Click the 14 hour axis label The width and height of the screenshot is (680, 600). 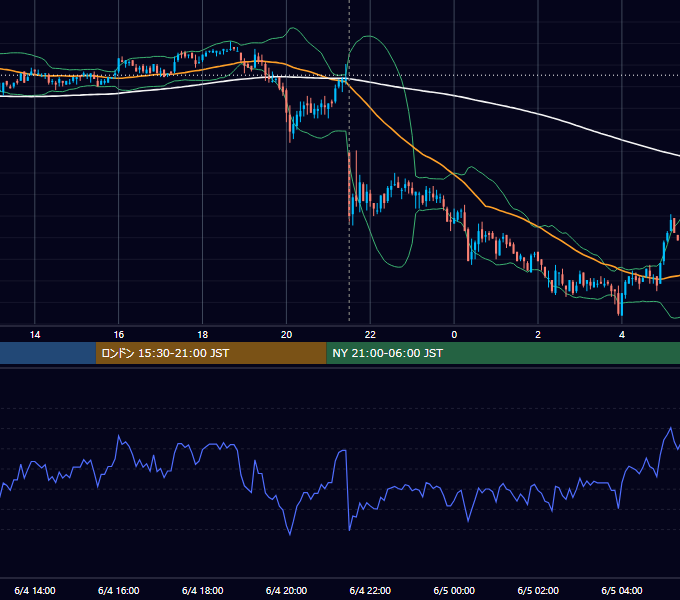pyautogui.click(x=35, y=335)
